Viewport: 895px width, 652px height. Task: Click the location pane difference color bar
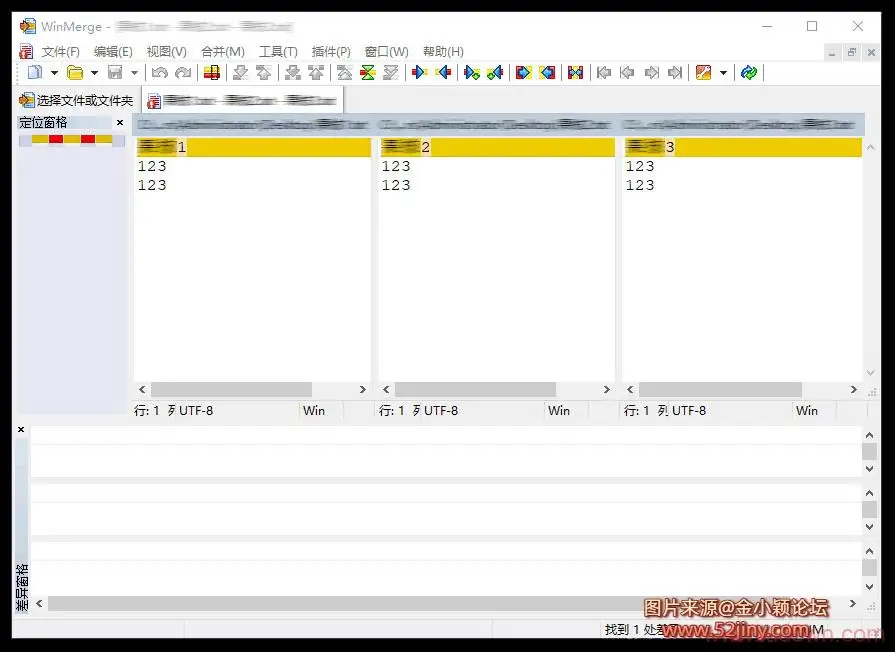click(x=72, y=139)
